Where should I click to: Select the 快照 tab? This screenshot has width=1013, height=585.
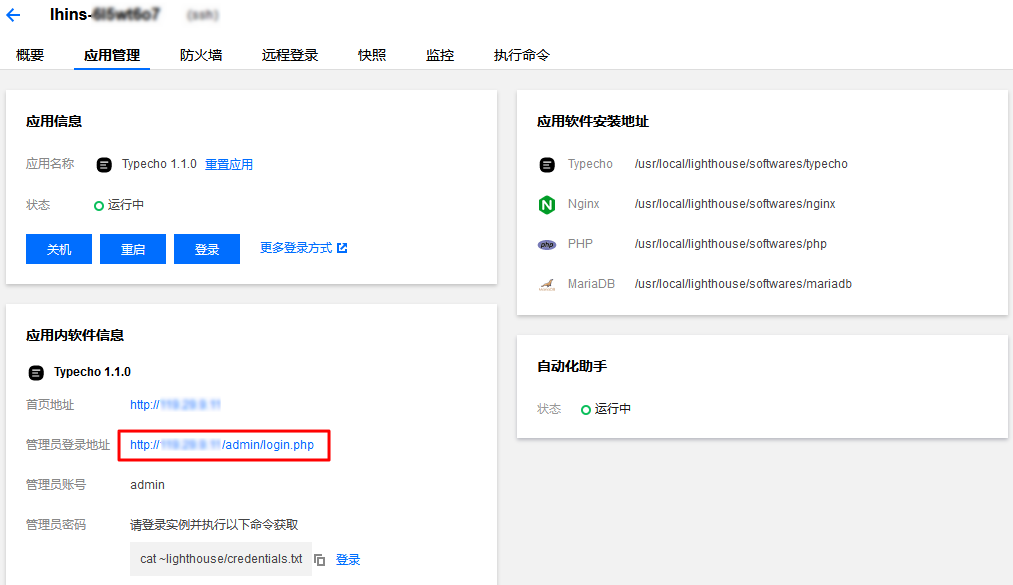(x=372, y=55)
